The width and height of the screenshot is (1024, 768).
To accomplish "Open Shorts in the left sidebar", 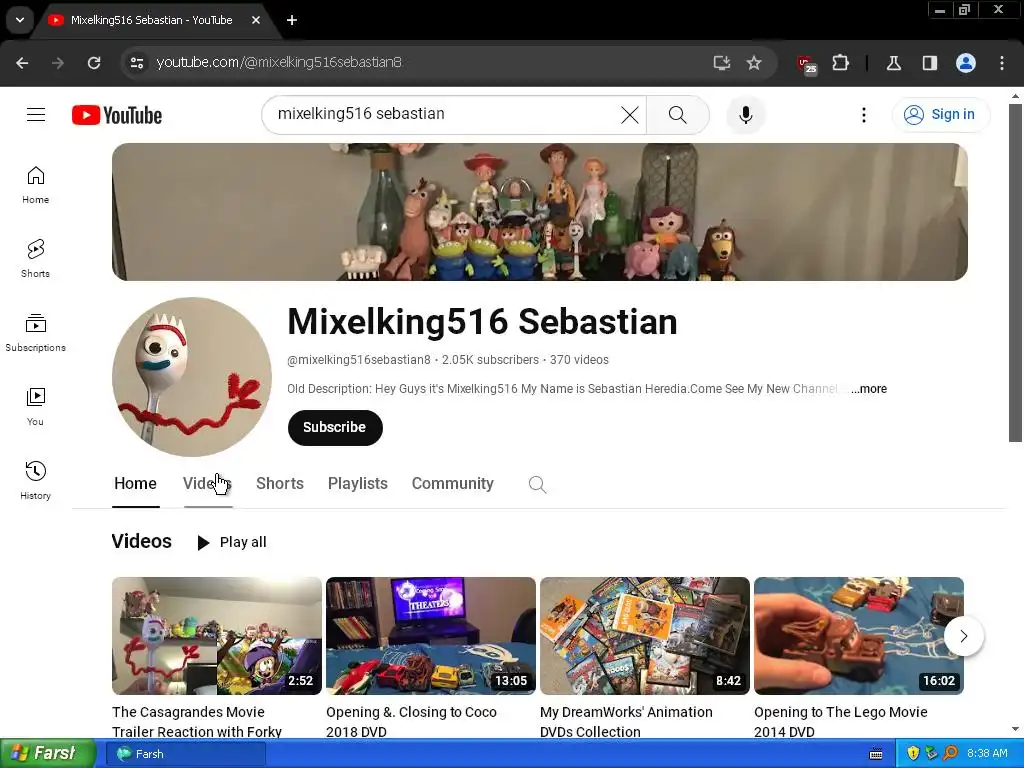I will click(35, 259).
